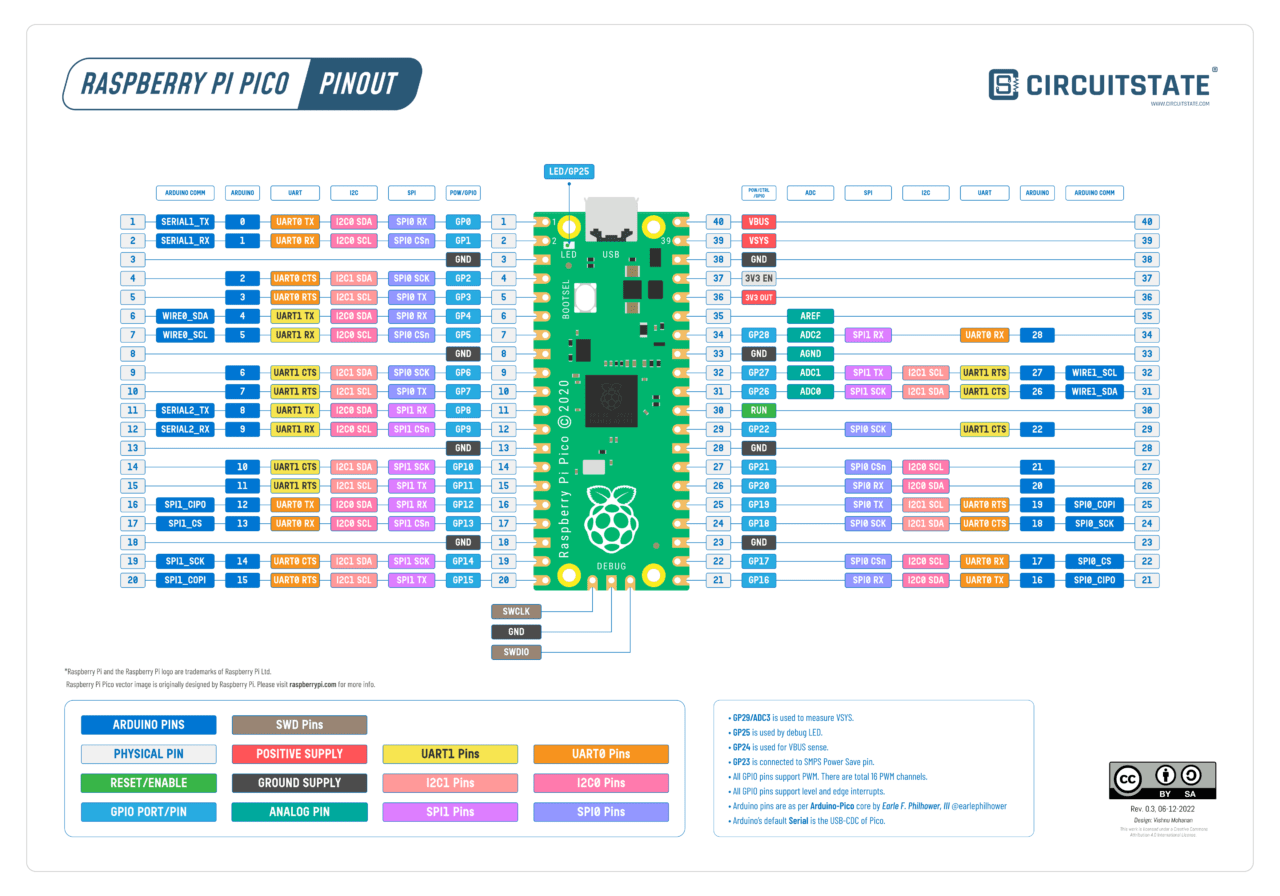Select the WIRE1_SCL label
The width and height of the screenshot is (1280, 896).
1095,372
